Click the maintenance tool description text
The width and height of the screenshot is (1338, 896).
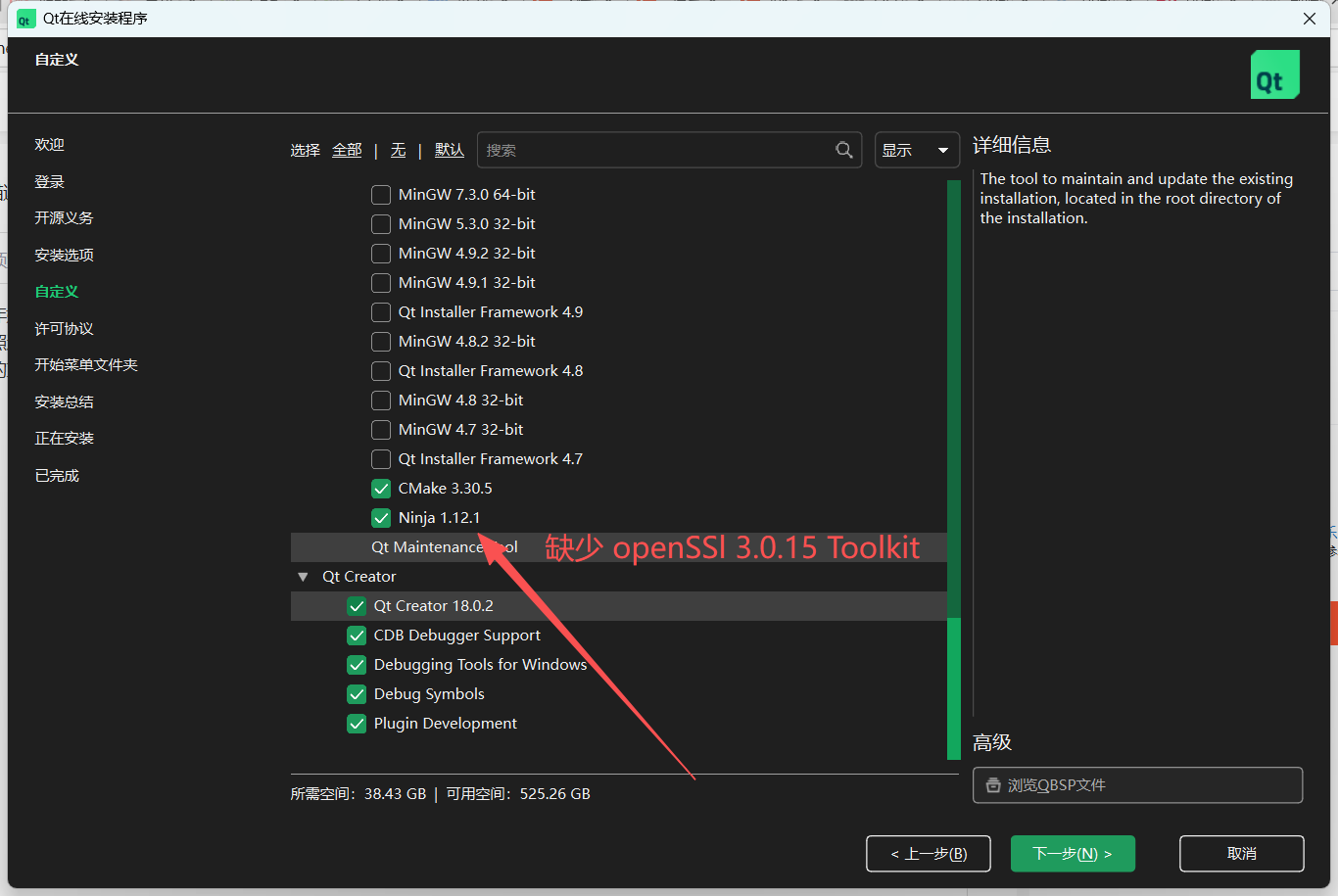tap(1136, 199)
